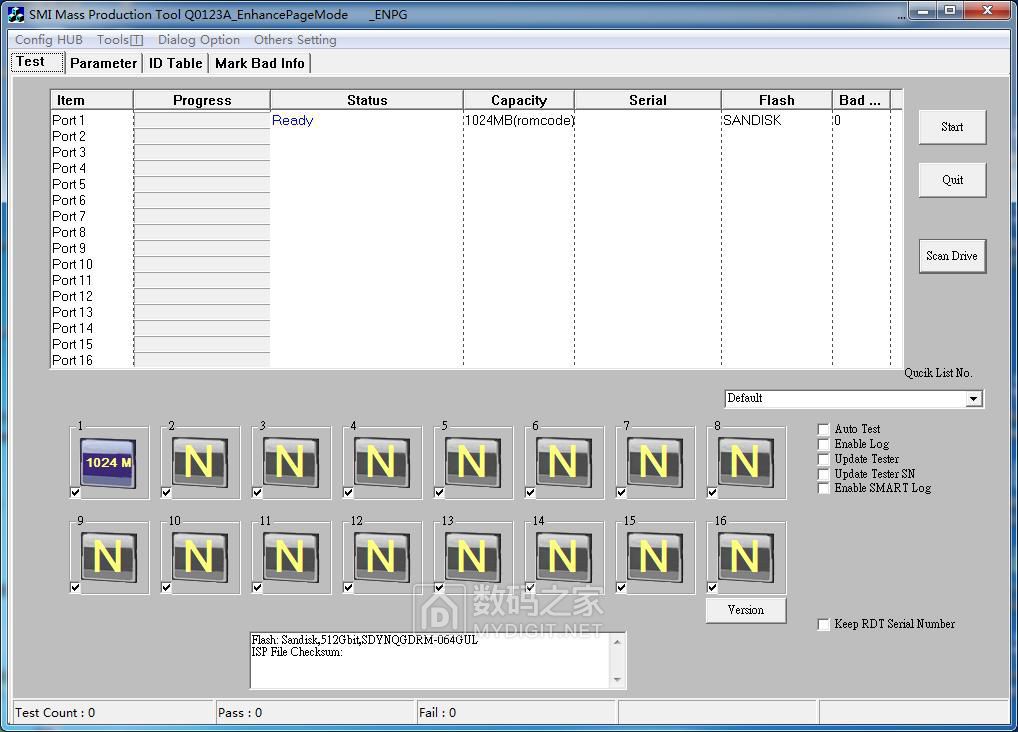Check Keep RDT Serial Number option
The width and height of the screenshot is (1018, 732).
824,624
